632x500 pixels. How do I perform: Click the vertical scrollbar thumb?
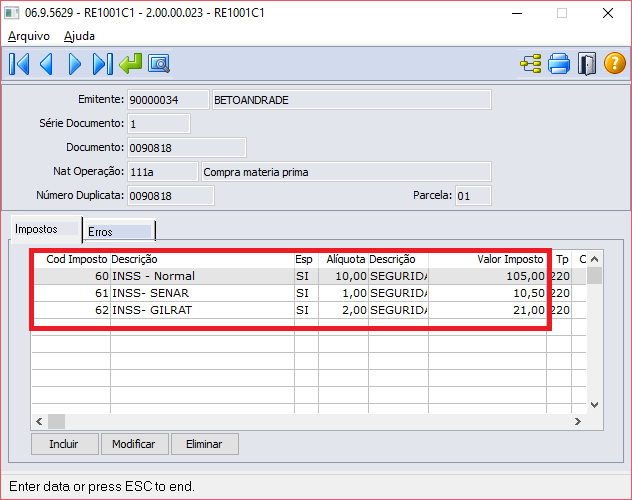point(595,276)
